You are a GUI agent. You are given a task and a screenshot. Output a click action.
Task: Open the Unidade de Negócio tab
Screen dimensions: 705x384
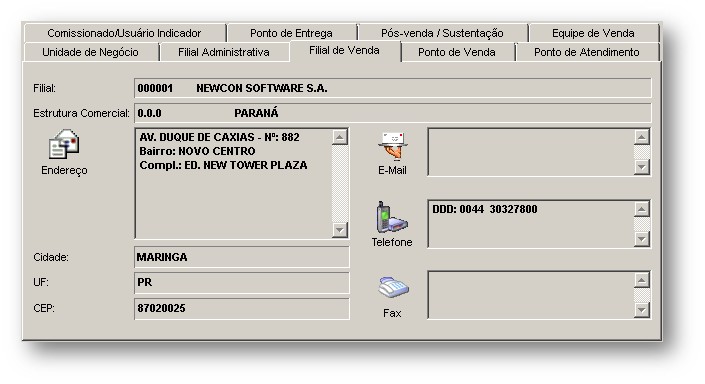coord(91,52)
